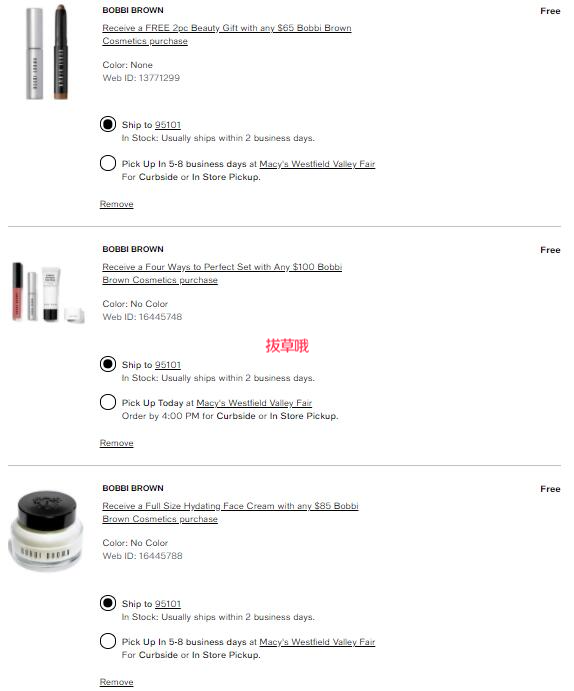Open the Full Size Hydrating Face Cream link
The height and width of the screenshot is (691, 574).
pos(230,512)
